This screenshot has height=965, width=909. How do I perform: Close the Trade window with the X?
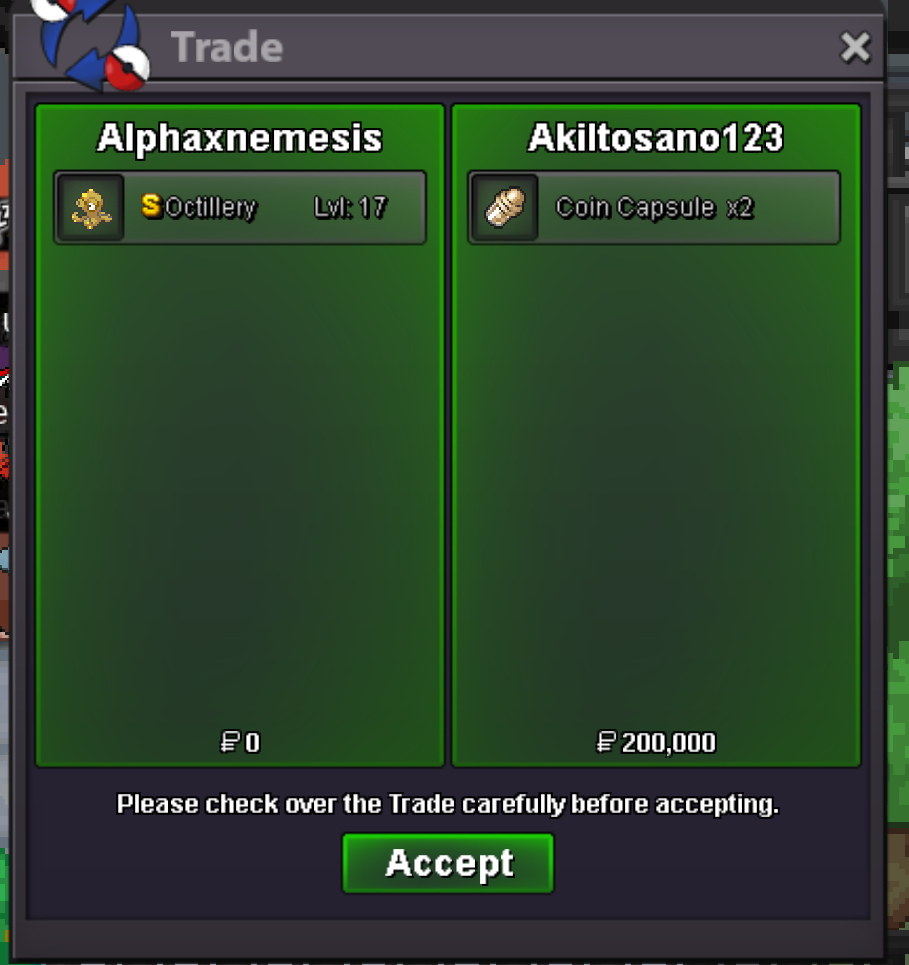855,47
